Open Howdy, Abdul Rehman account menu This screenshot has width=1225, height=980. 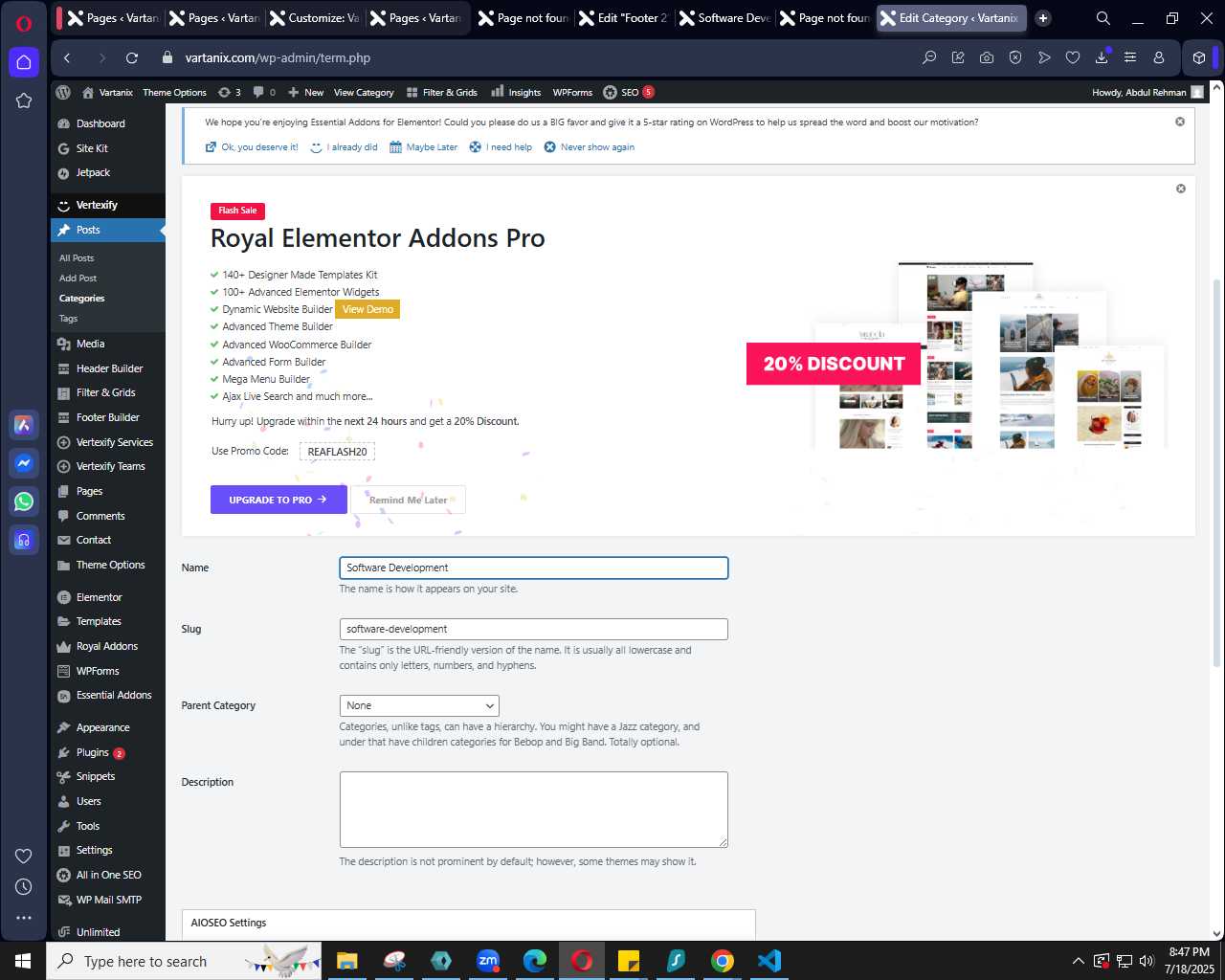(x=1147, y=92)
